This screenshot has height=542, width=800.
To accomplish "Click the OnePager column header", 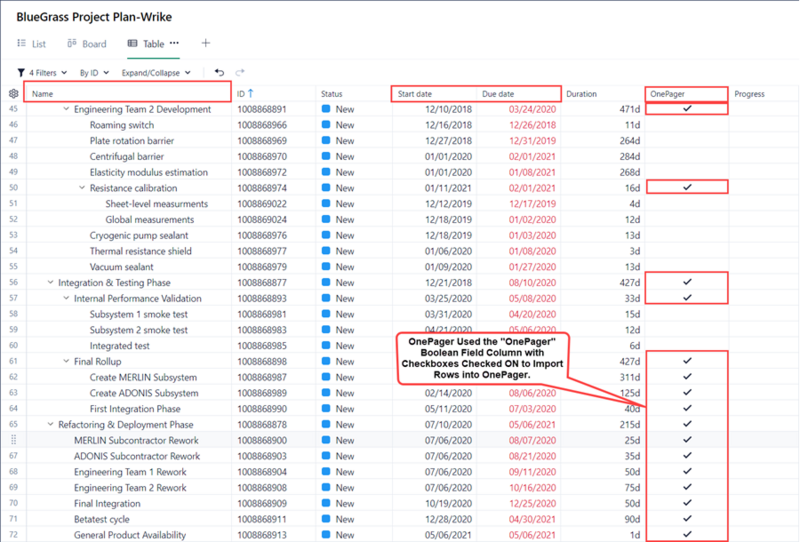I will pos(667,94).
